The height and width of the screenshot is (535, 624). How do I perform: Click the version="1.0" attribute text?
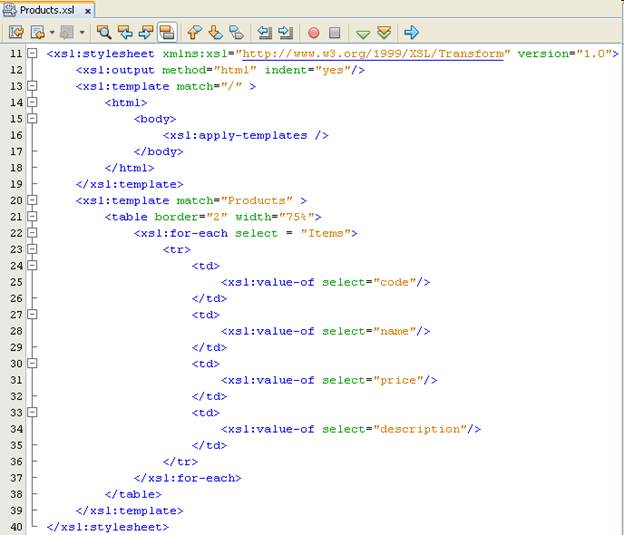click(x=565, y=54)
